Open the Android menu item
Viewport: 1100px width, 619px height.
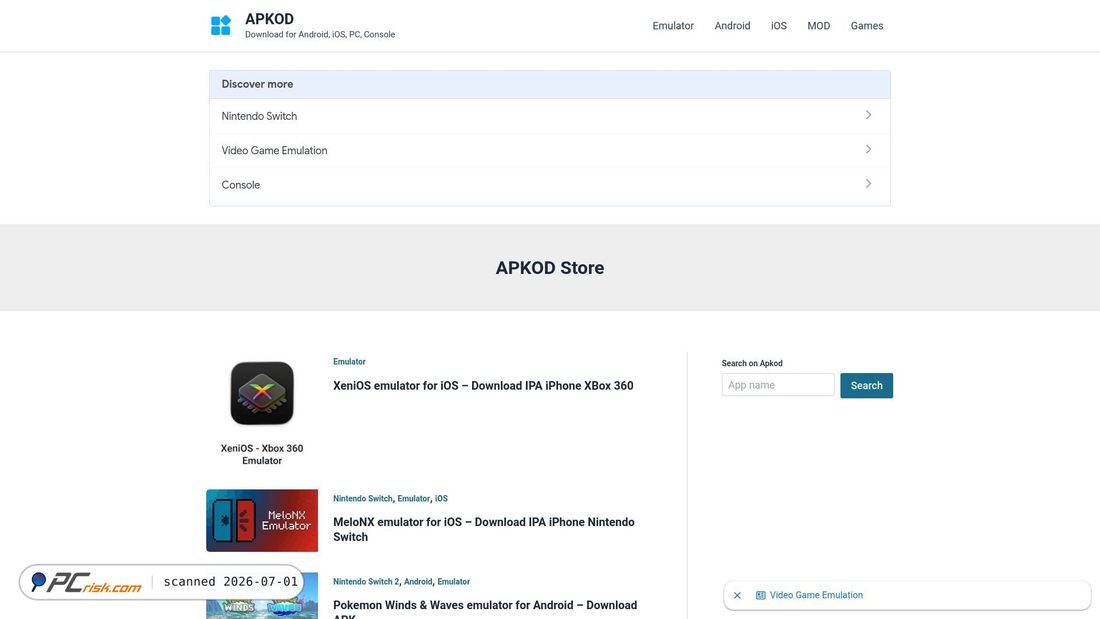click(732, 25)
